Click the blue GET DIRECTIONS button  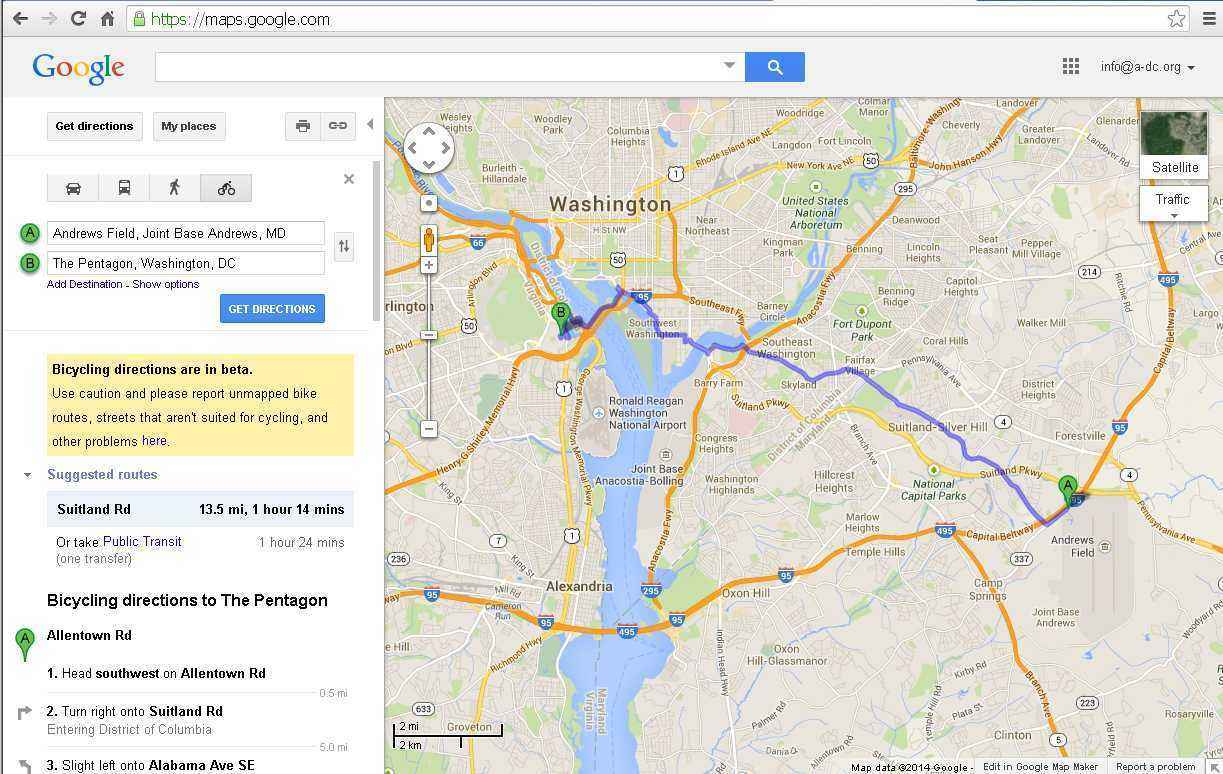coord(272,309)
